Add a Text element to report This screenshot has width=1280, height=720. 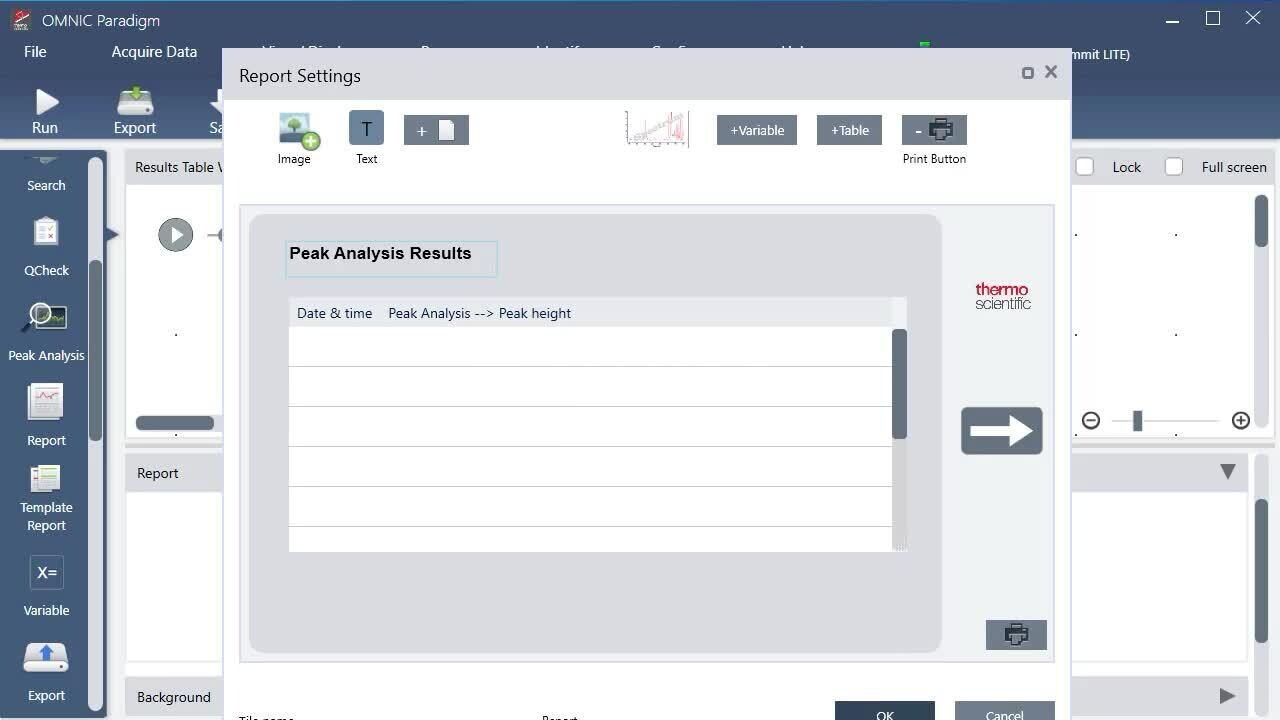pyautogui.click(x=366, y=129)
